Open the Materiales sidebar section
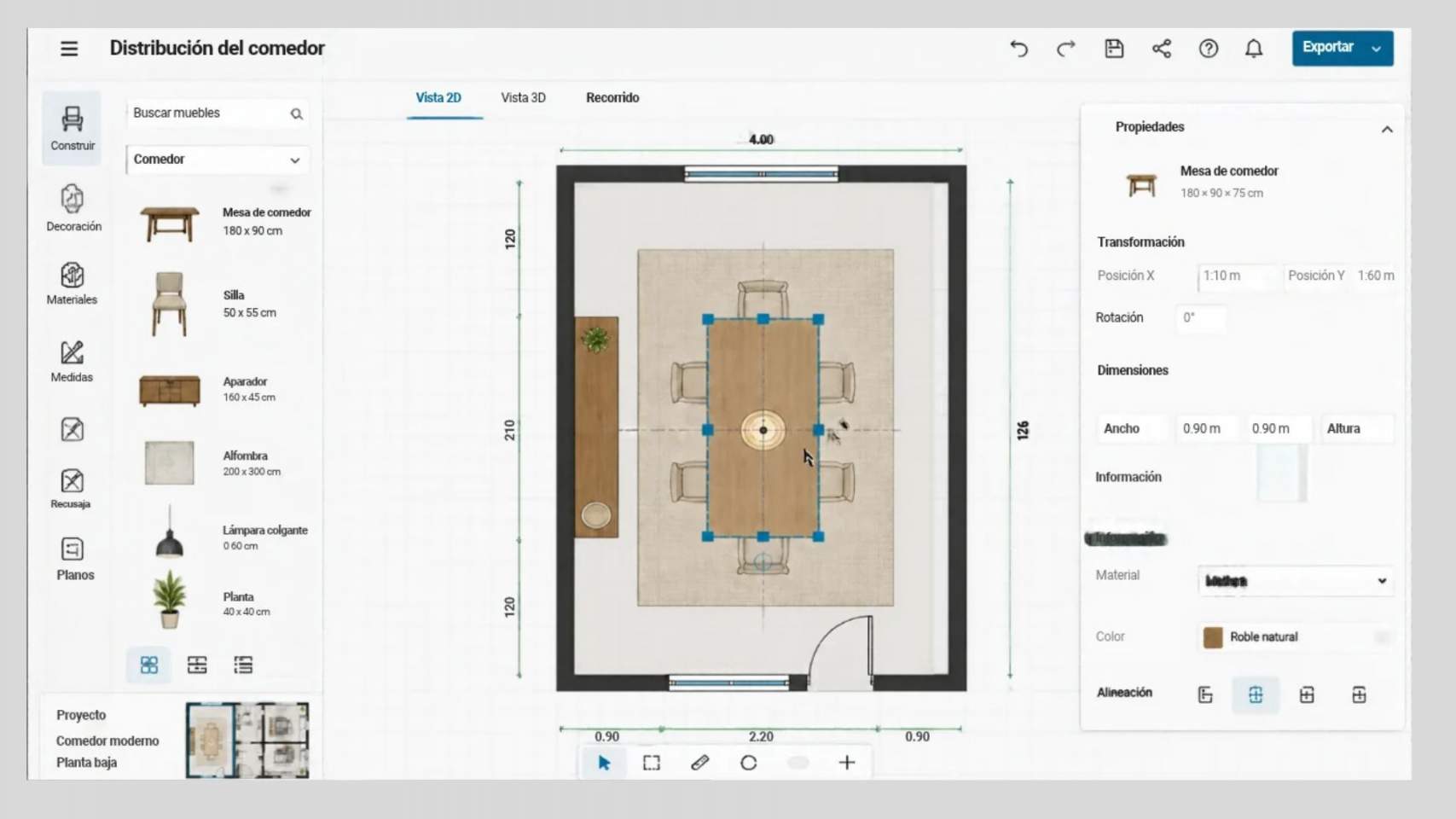 click(73, 283)
